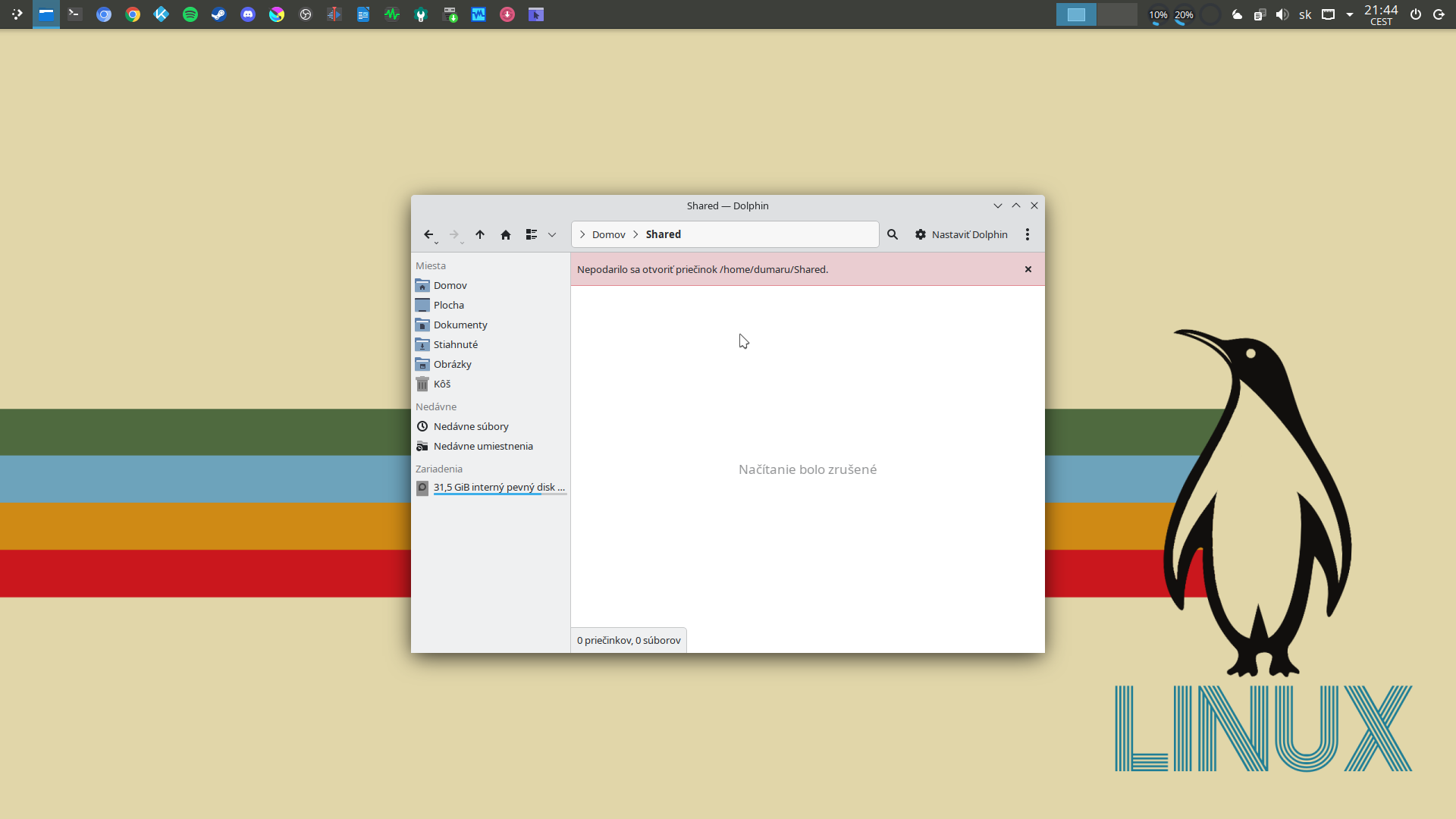Switch view mode using the view icon
Screen dimensions: 1456x819
point(532,235)
